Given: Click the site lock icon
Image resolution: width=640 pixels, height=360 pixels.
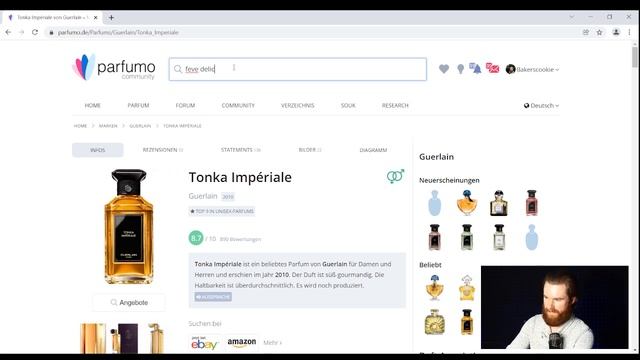Looking at the screenshot, I should [x=51, y=32].
